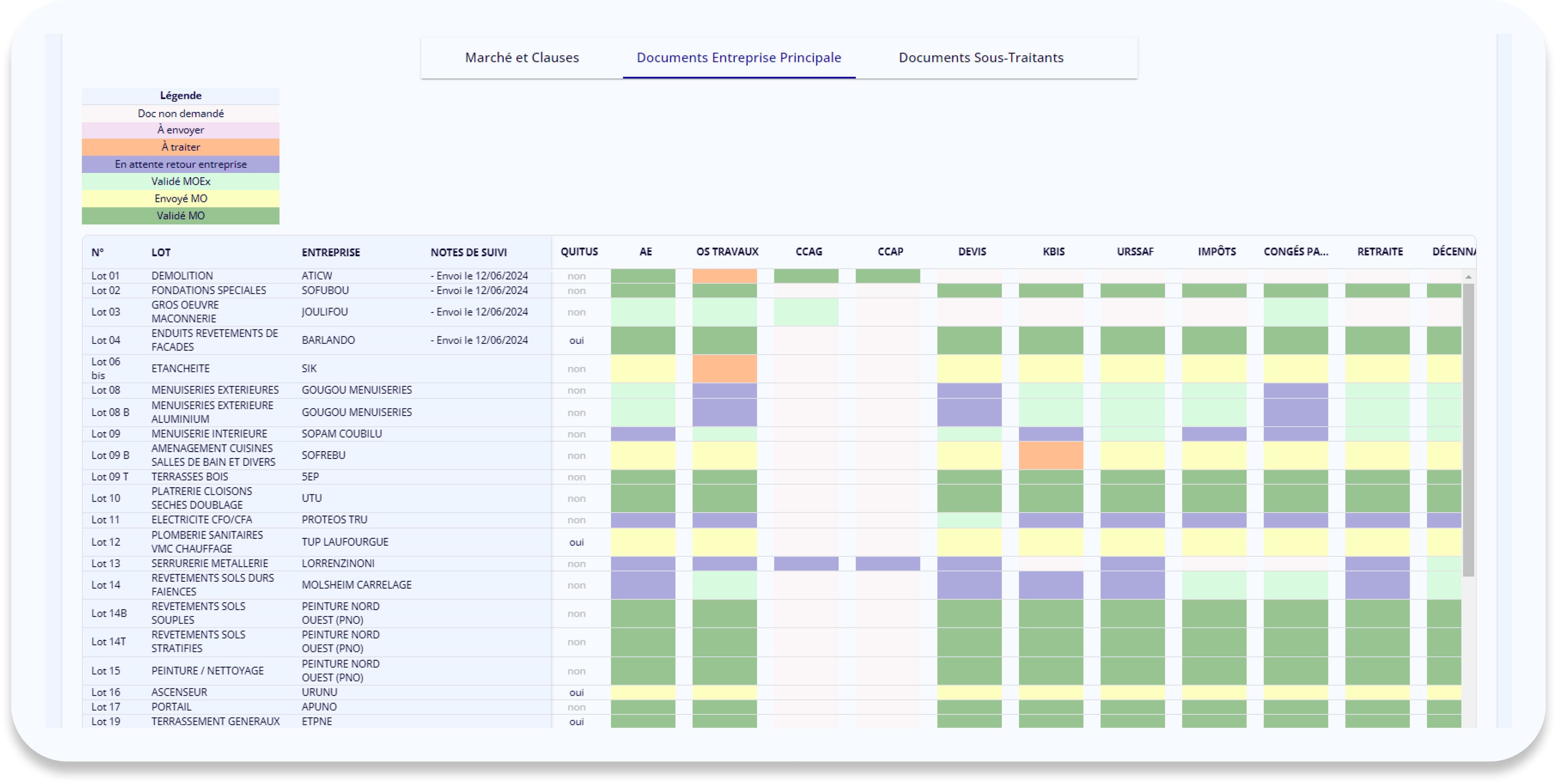This screenshot has width=1557, height=784.
Task: Click the purple CCAG cell for Lot 13
Action: point(806,563)
